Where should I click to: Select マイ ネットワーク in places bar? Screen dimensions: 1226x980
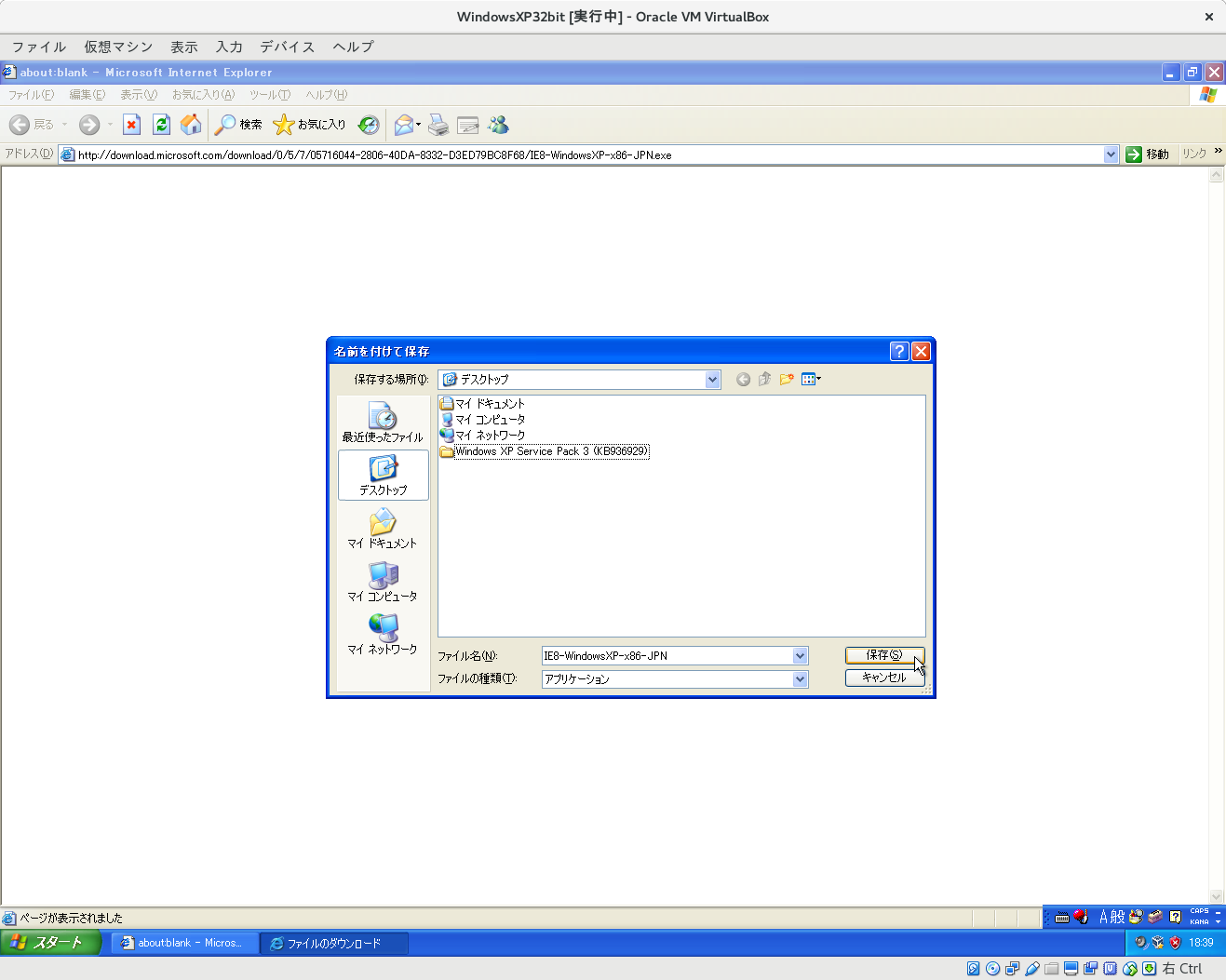[x=383, y=635]
